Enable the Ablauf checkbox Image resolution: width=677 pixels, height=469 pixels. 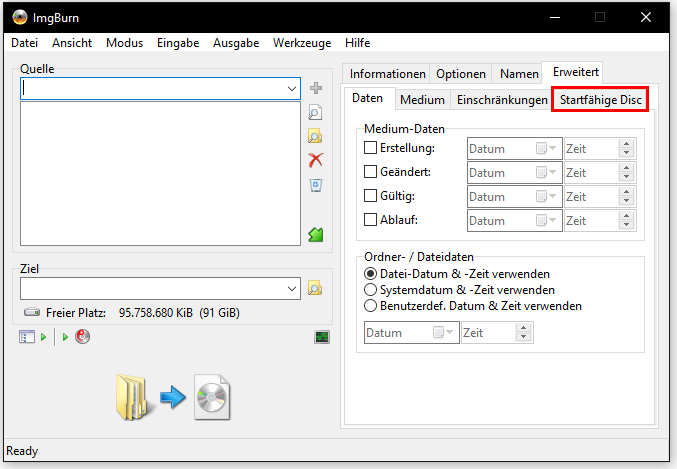click(370, 220)
